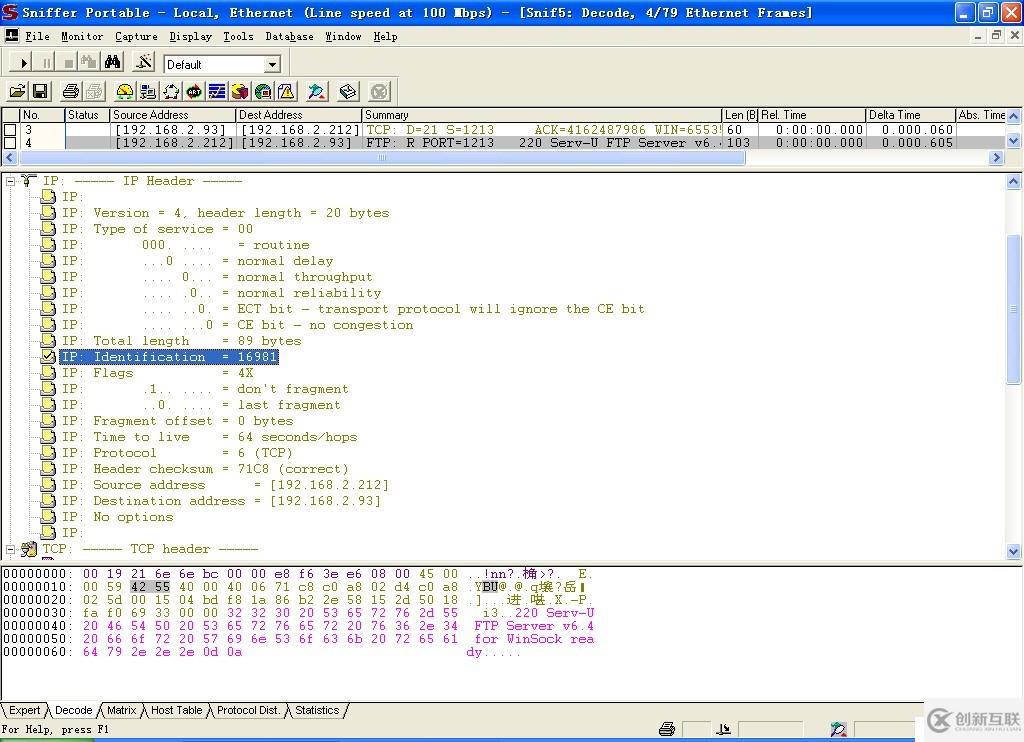Click the pause capture button

(x=46, y=63)
